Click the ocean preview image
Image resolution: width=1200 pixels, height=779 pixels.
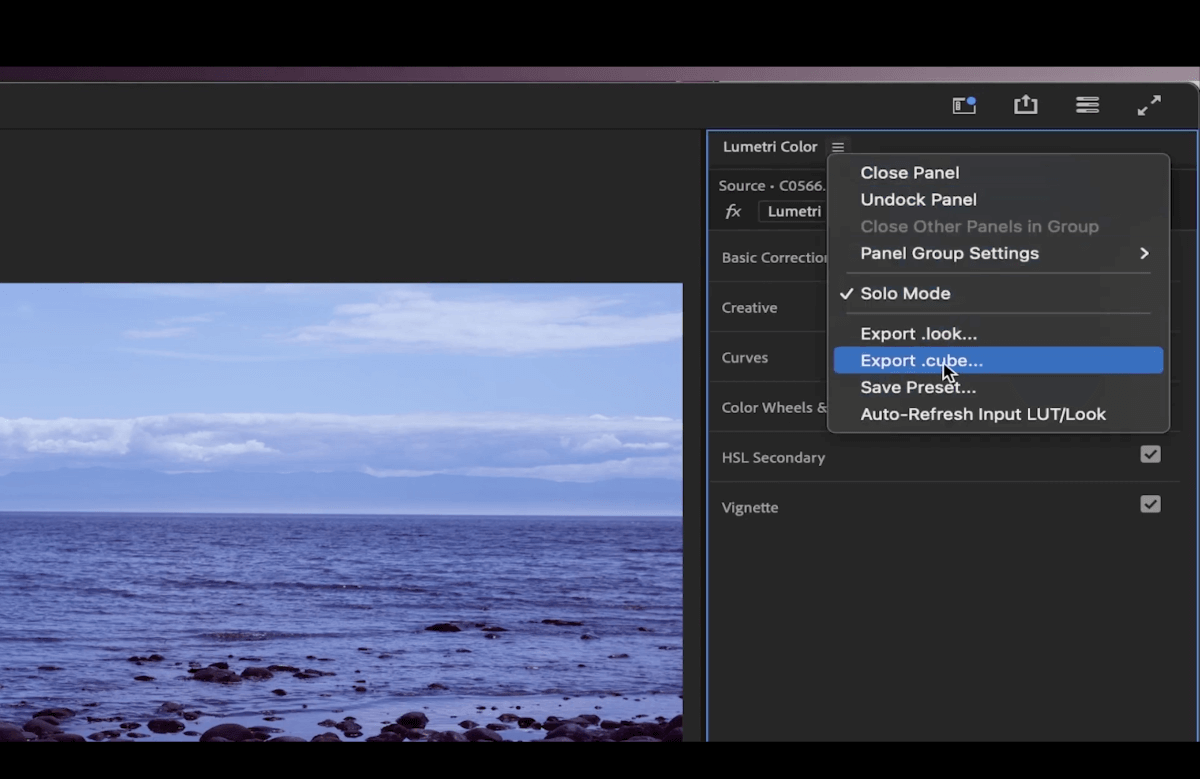[341, 512]
